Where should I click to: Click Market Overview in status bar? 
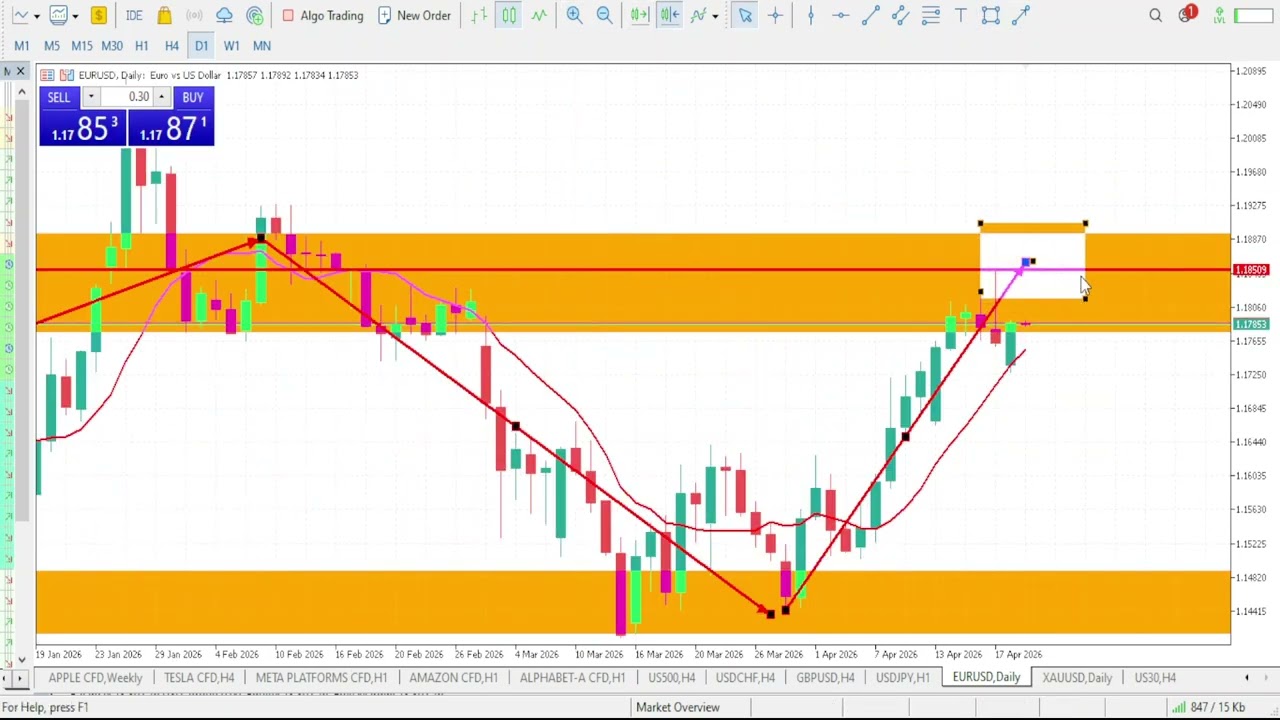tap(678, 707)
